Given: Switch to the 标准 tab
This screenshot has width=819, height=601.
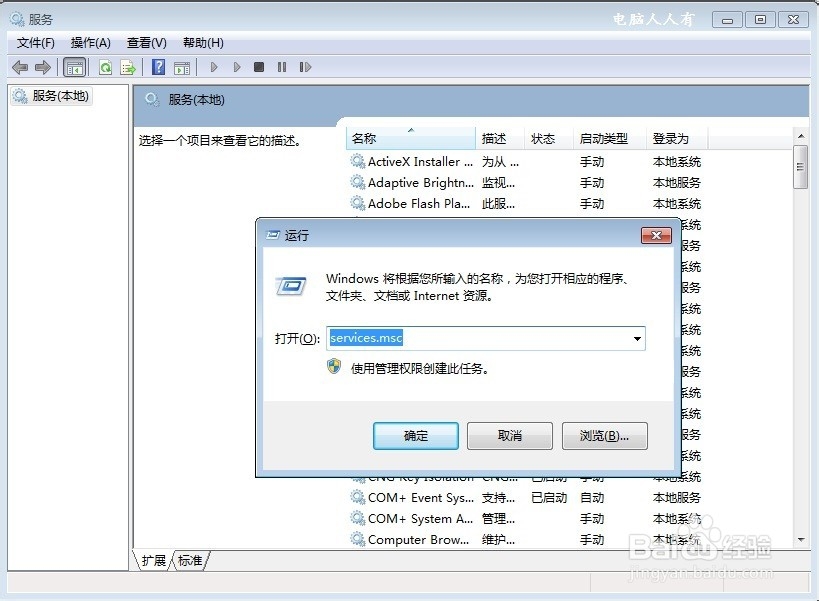Looking at the screenshot, I should 190,561.
